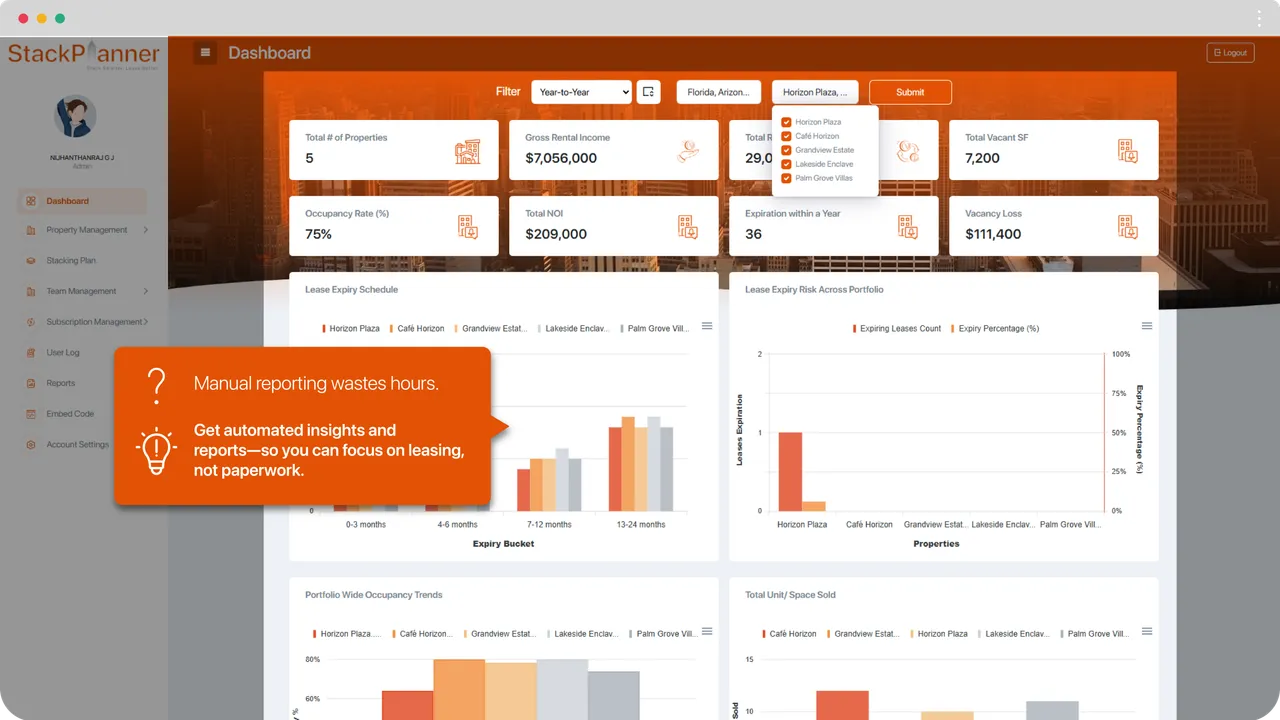
Task: Open the Year-to-Year dropdown
Action: (x=581, y=91)
